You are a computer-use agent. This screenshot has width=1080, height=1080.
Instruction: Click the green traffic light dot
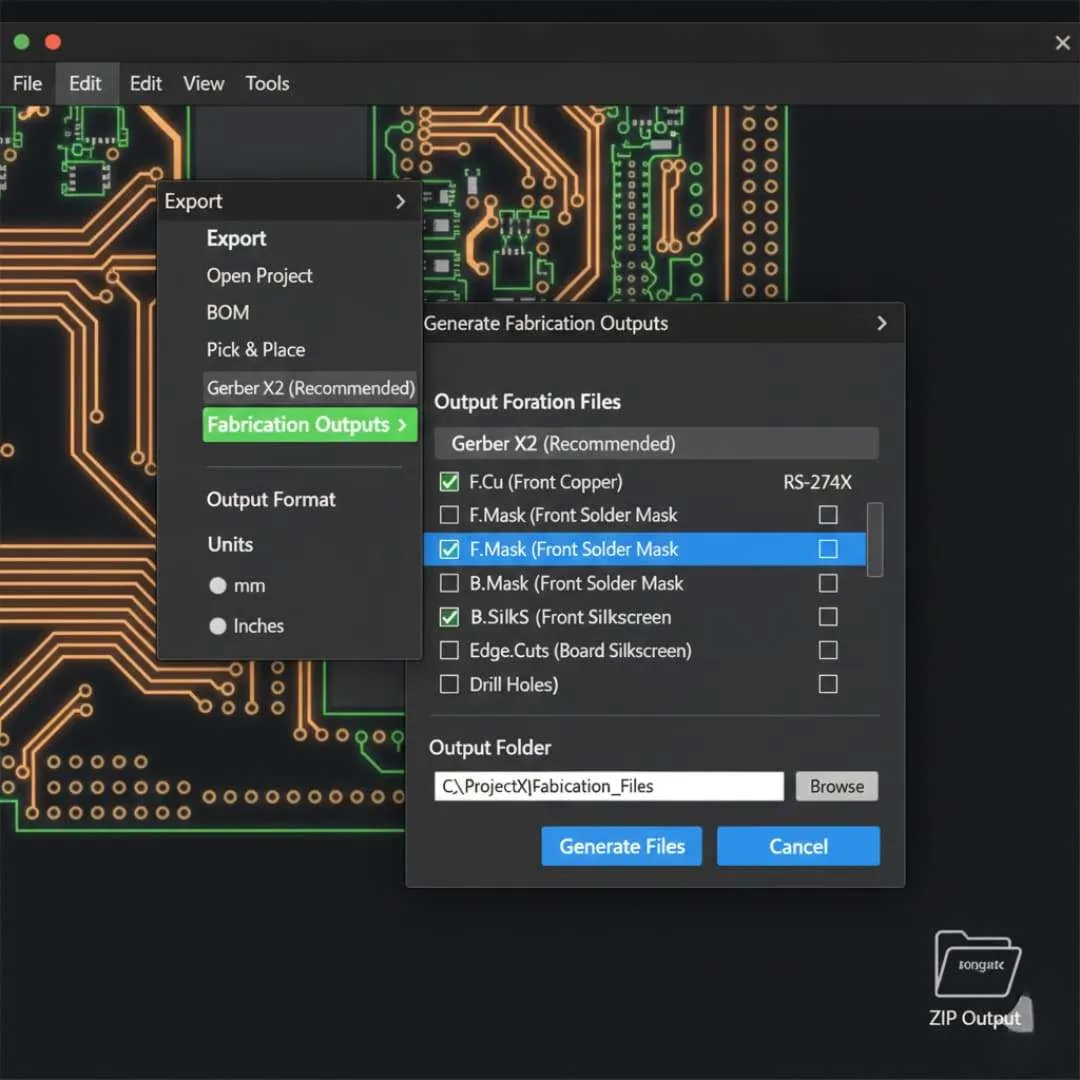tap(20, 42)
